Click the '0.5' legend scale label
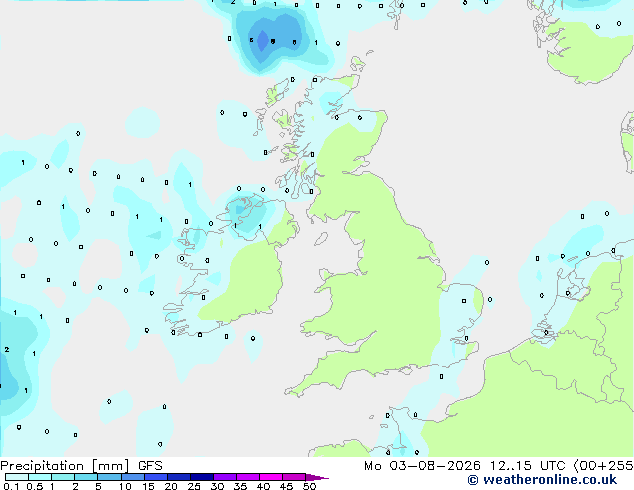The height and width of the screenshot is (490, 634). tap(34, 486)
